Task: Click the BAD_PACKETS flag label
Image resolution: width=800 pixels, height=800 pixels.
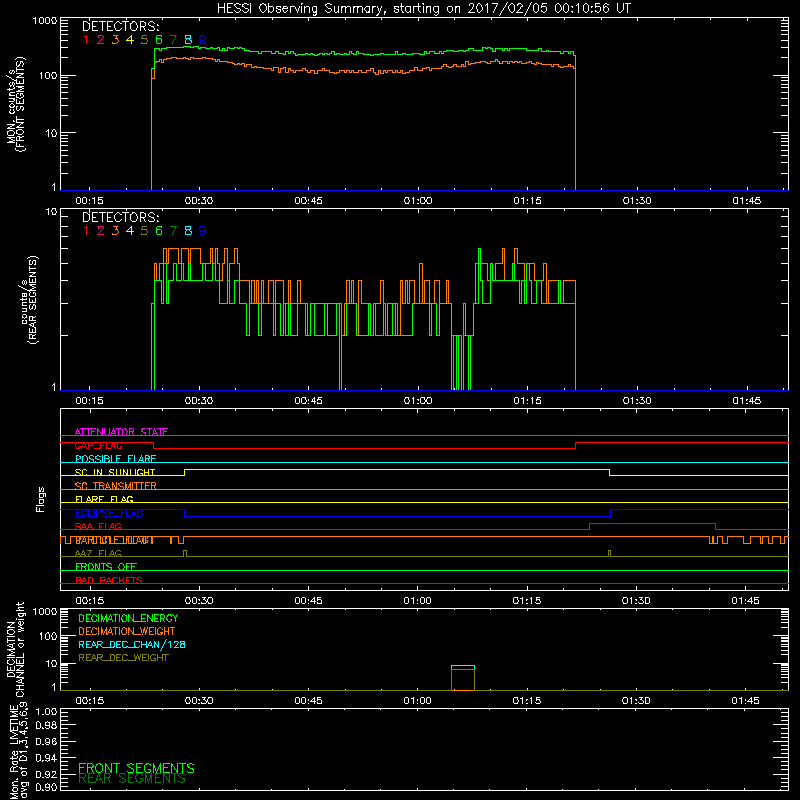Action: tap(109, 580)
